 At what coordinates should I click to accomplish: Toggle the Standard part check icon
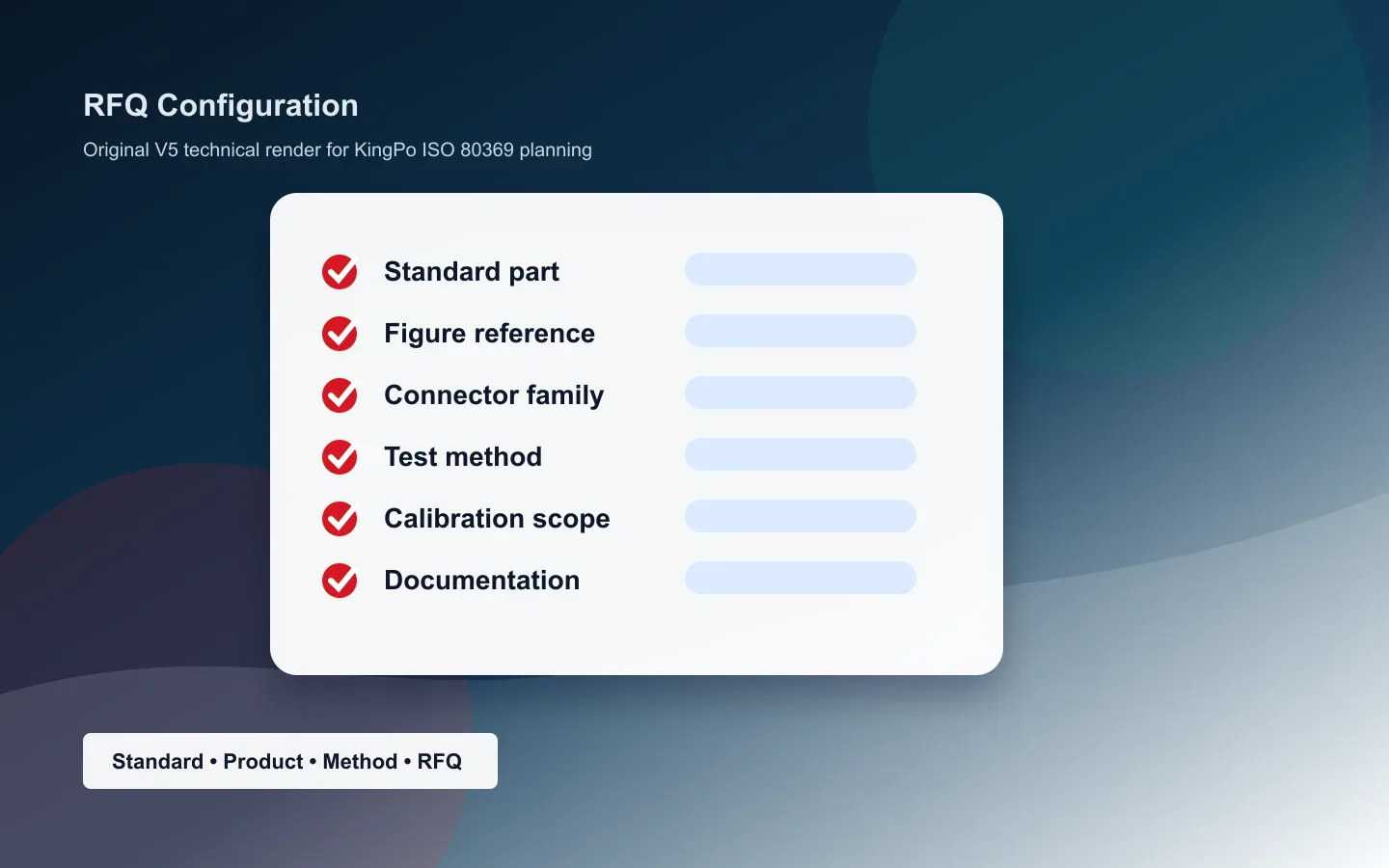pyautogui.click(x=340, y=272)
